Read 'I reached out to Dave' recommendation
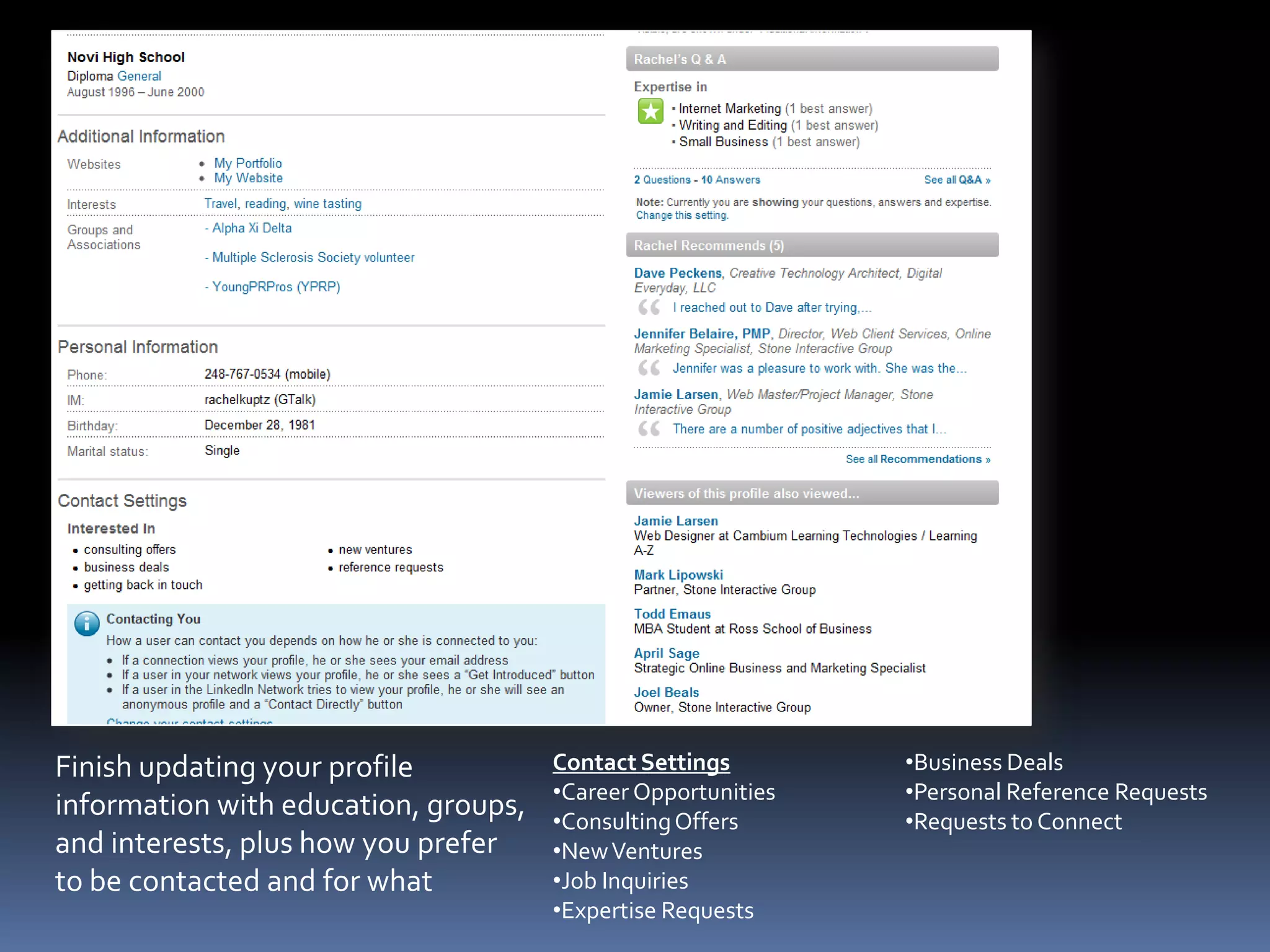This screenshot has width=1270, height=952. pyautogui.click(x=772, y=307)
